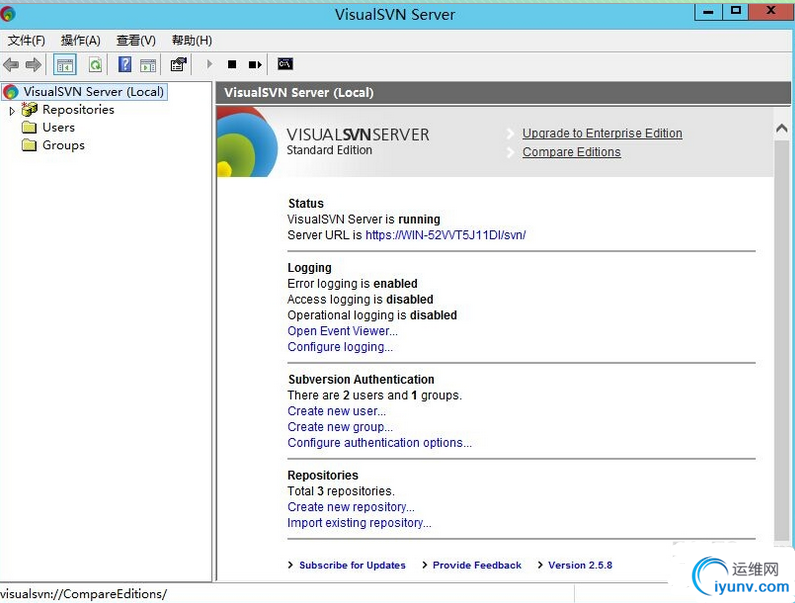Click Subscribe for Updates link
795x603 pixels.
tap(352, 565)
